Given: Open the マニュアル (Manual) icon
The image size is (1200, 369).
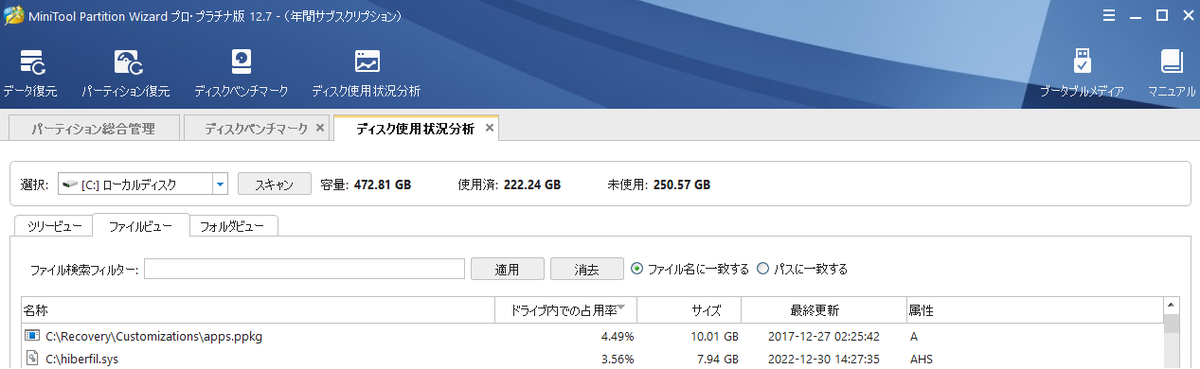Looking at the screenshot, I should click(1172, 74).
